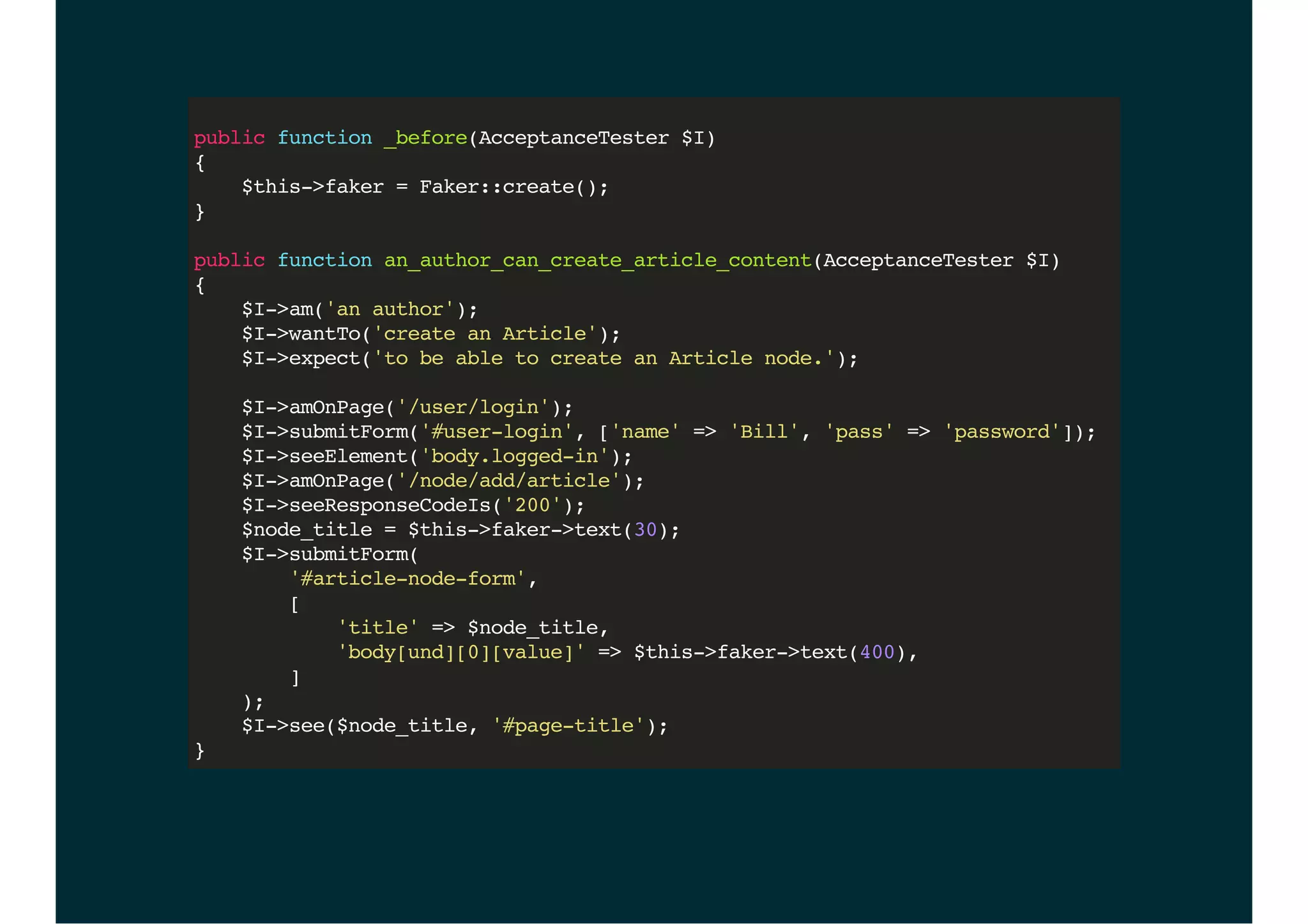Click the '_before' function name
This screenshot has width=1308, height=924.
pyautogui.click(x=425, y=138)
